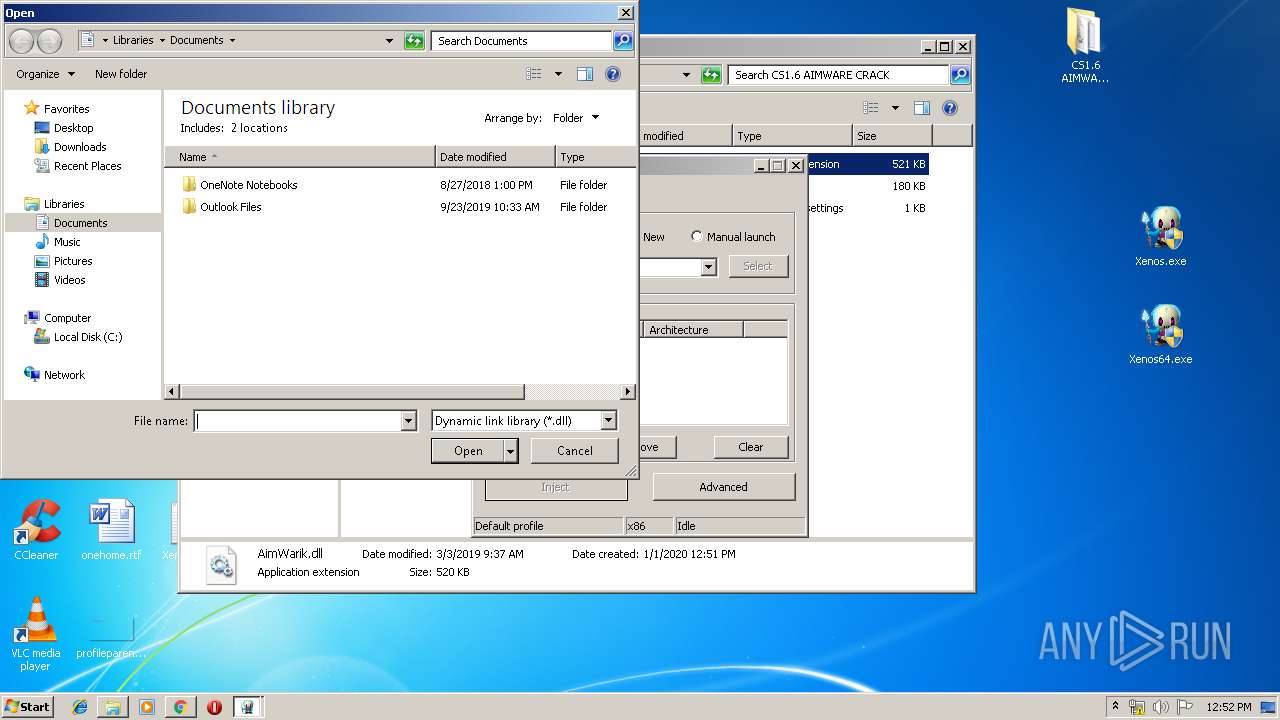This screenshot has width=1280, height=720.
Task: Select the Manual launch radio button
Action: [x=697, y=237]
